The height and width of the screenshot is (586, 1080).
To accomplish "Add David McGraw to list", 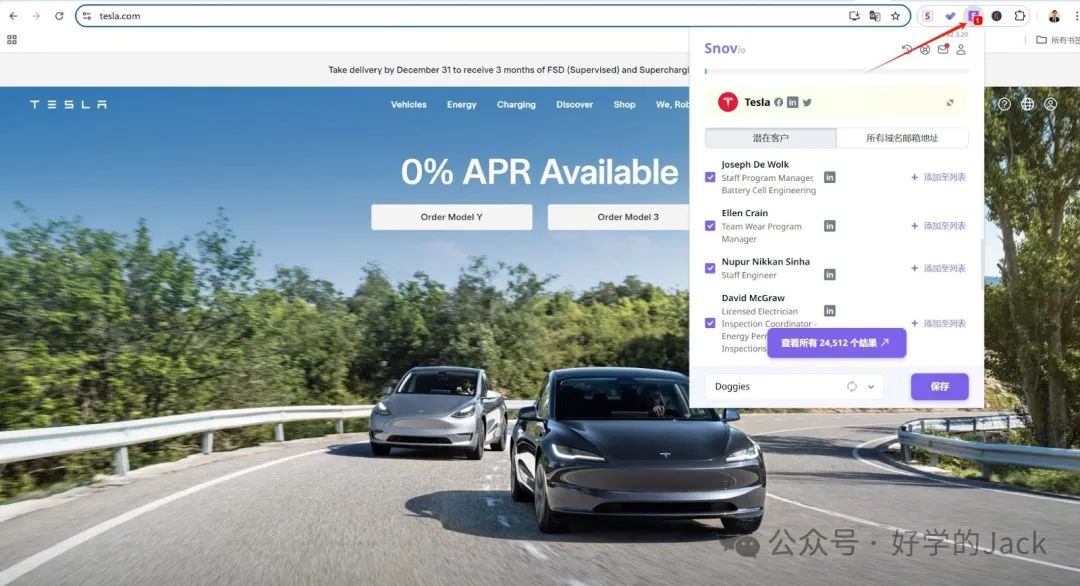I will [938, 324].
